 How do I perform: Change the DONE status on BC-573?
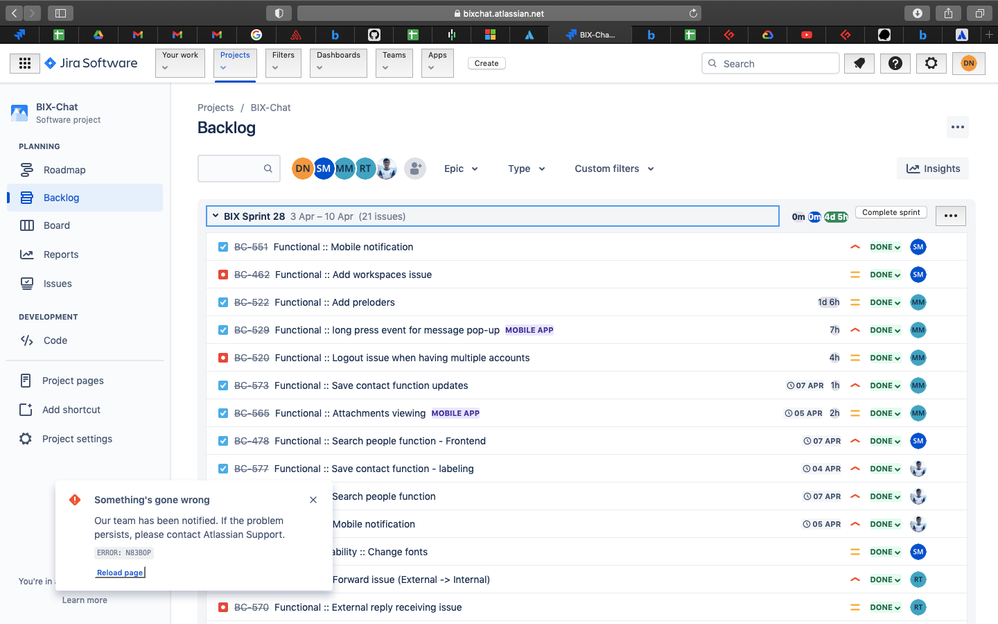pyautogui.click(x=885, y=385)
